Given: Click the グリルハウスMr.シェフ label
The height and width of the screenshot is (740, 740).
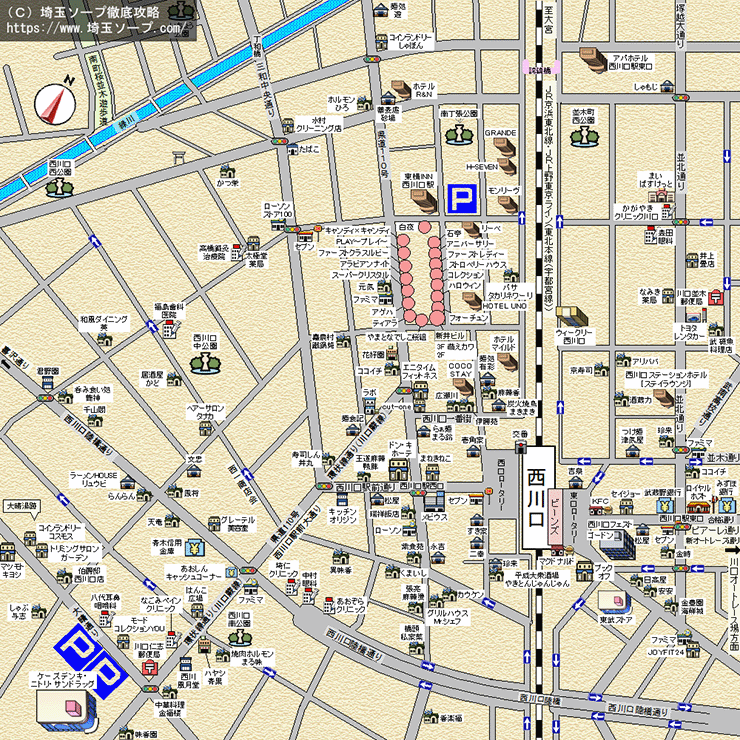Looking at the screenshot, I should 447,617.
